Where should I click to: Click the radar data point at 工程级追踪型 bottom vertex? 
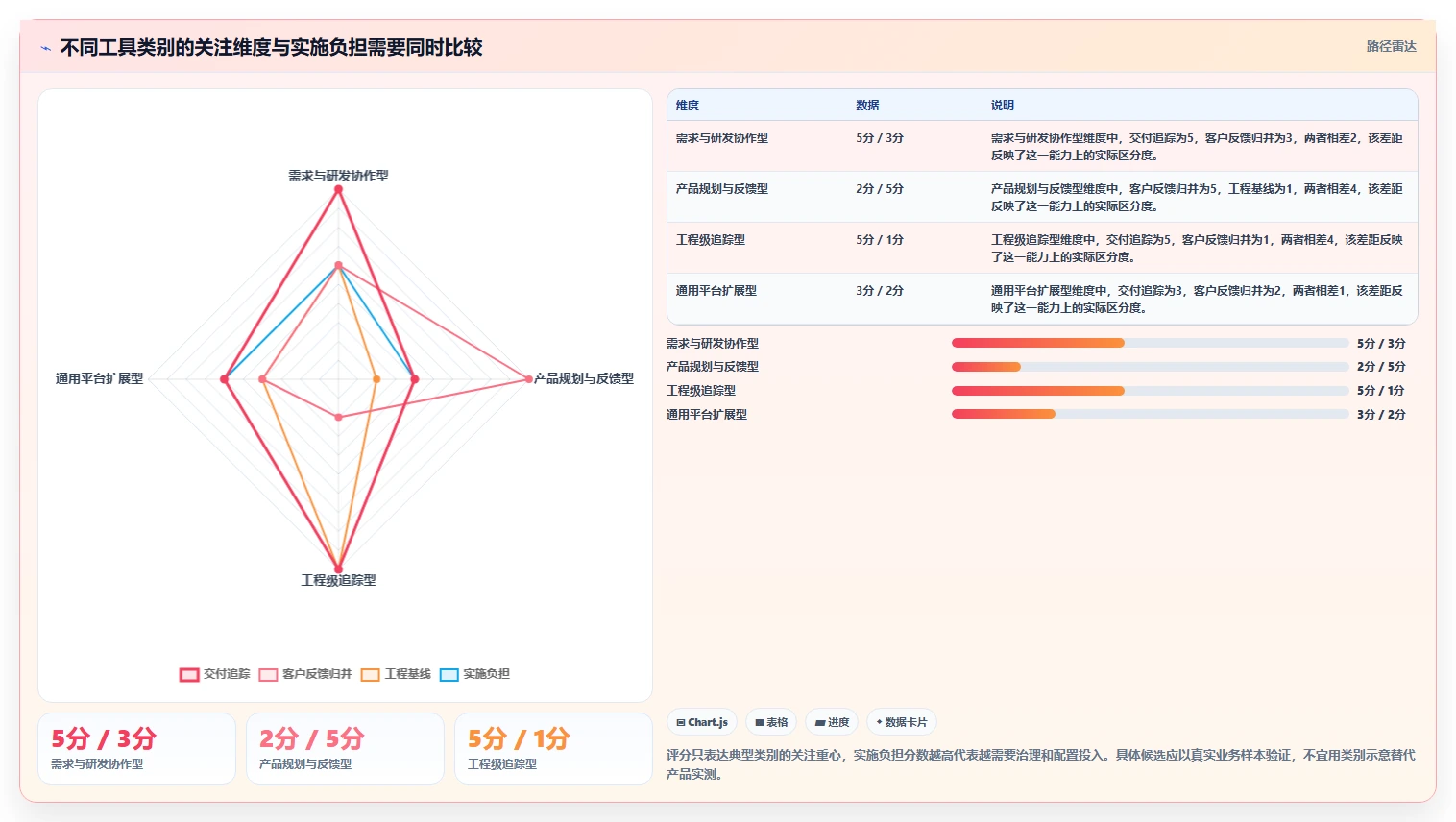coord(338,568)
